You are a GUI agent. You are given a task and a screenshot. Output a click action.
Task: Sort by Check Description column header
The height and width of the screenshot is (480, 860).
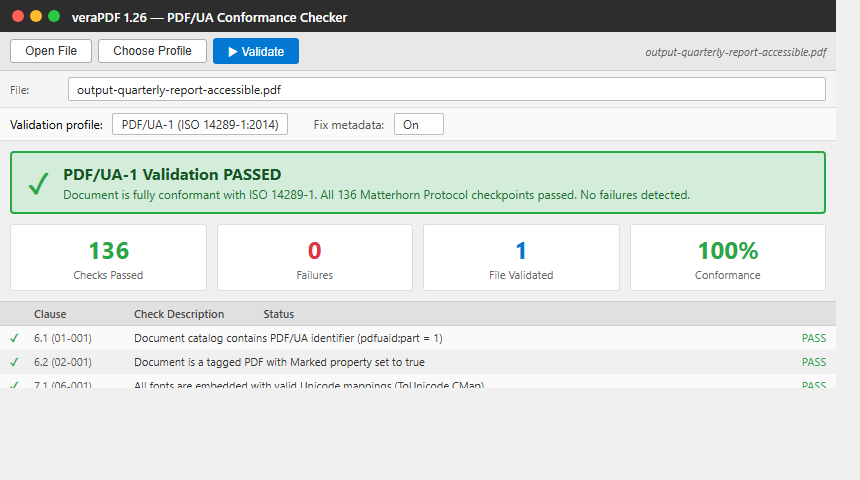pyautogui.click(x=179, y=314)
